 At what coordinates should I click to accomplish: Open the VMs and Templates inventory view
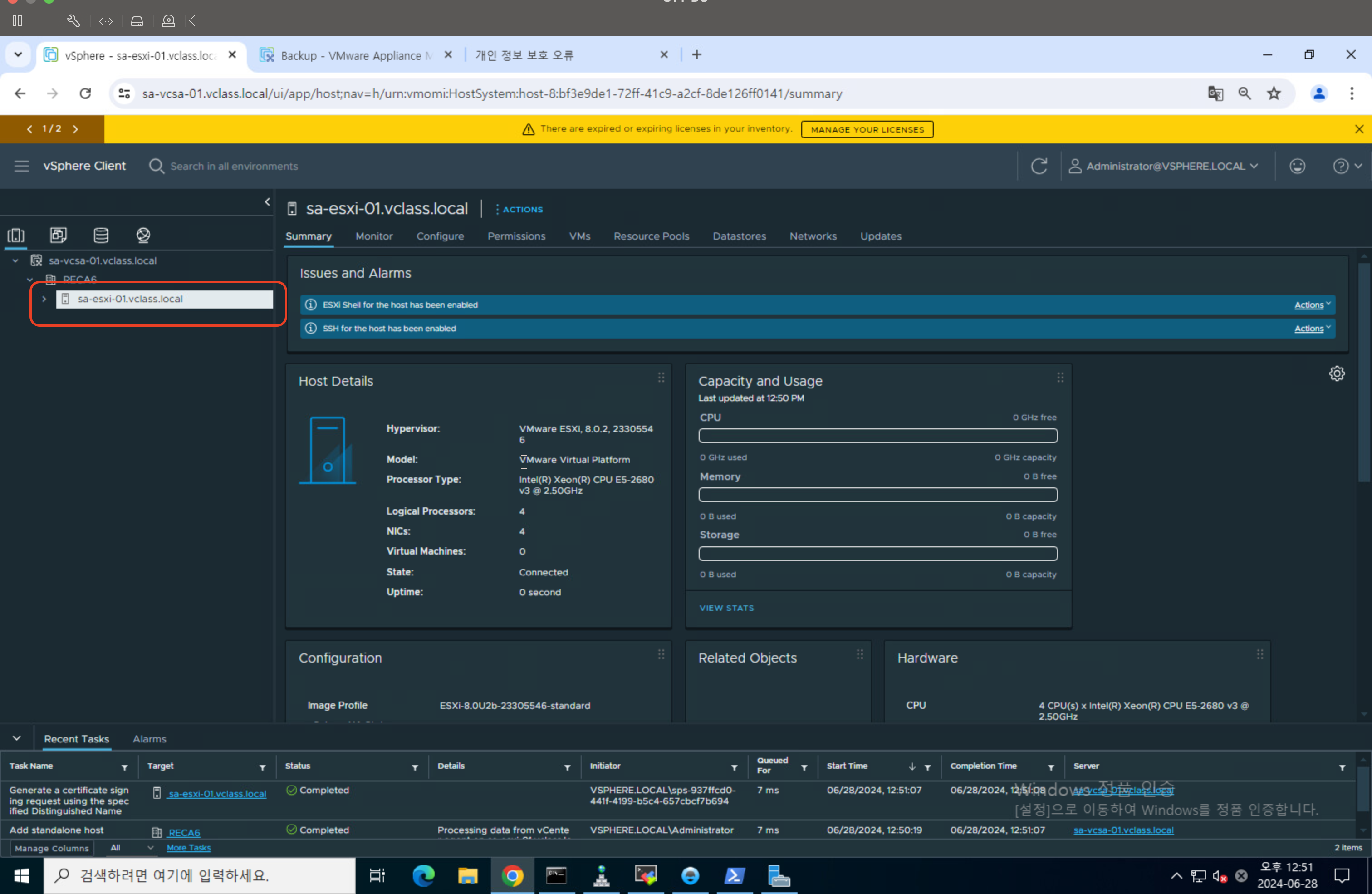pyautogui.click(x=58, y=236)
